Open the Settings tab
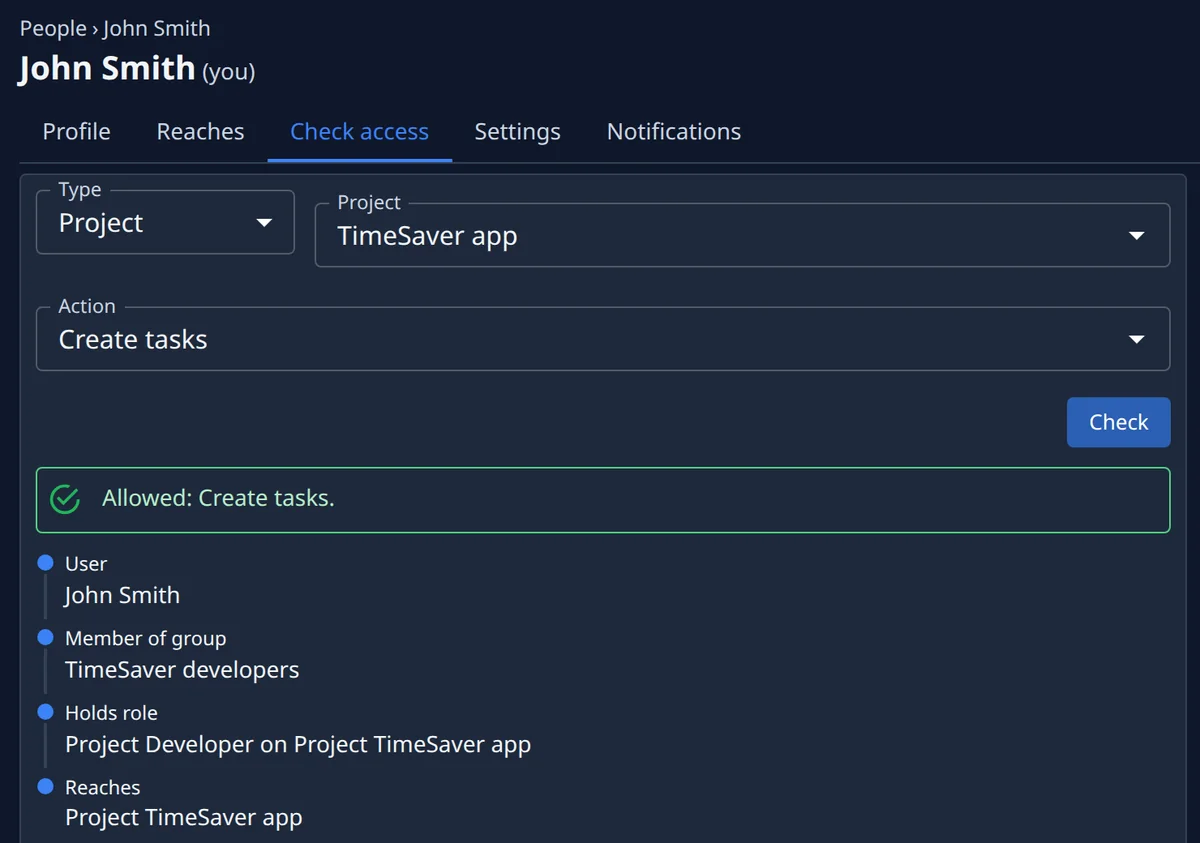 coord(517,131)
